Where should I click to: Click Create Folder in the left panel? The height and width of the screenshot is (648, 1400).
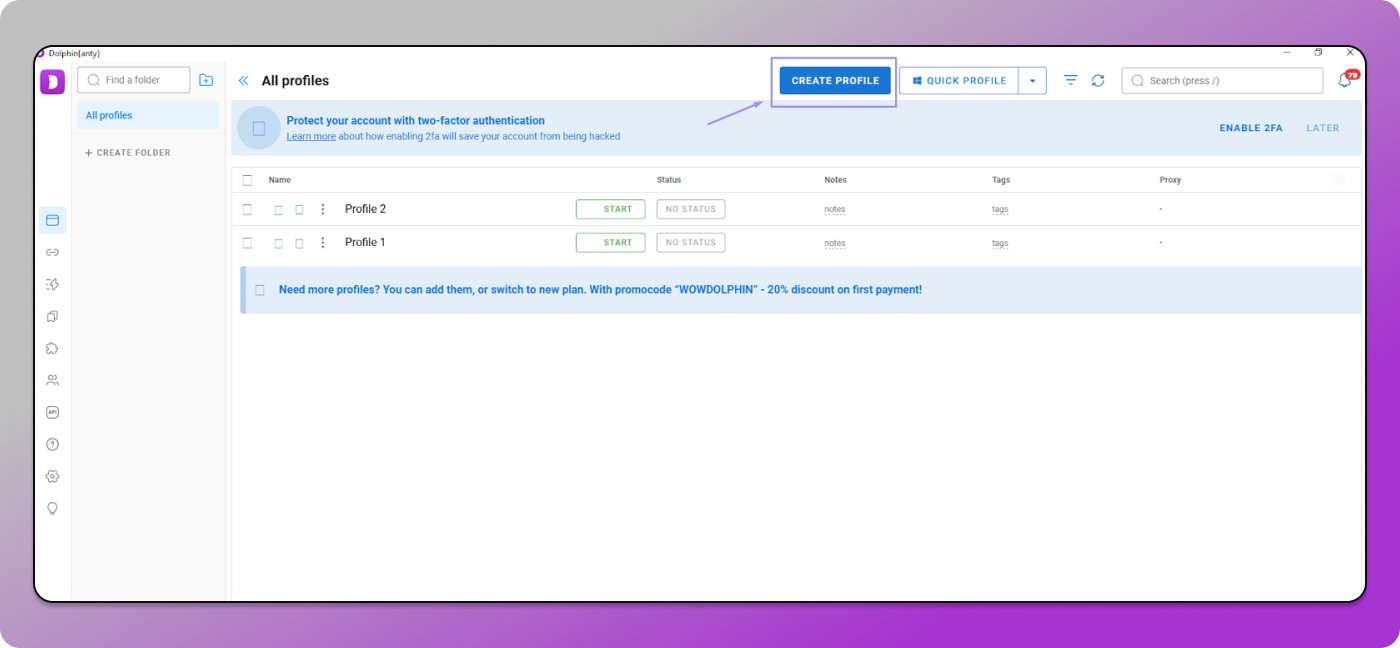[127, 152]
